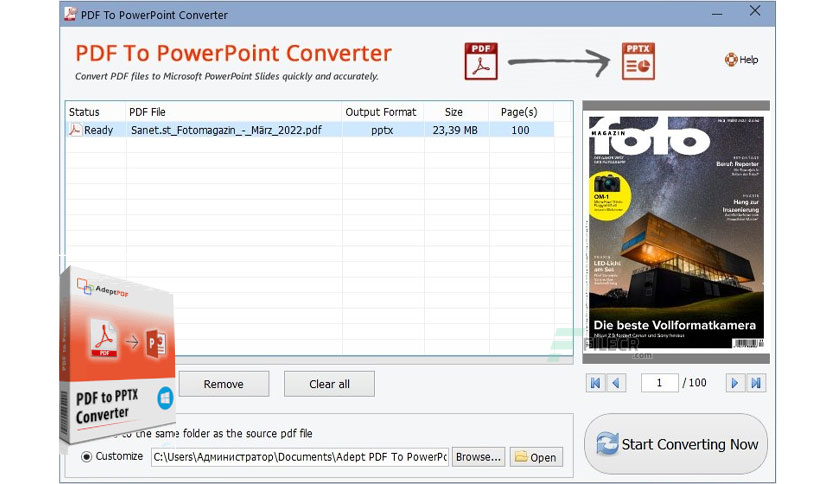
Task: Click the PDF File column header
Action: 234,112
